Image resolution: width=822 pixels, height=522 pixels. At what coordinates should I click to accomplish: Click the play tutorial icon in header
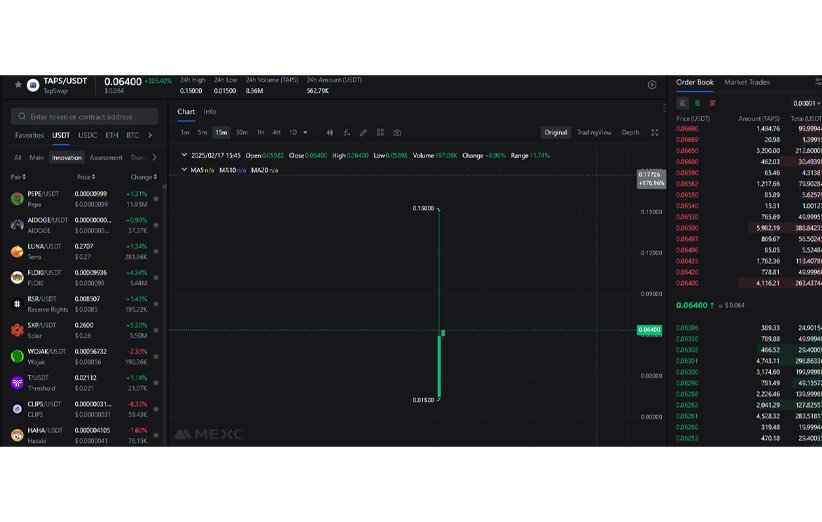(652, 85)
